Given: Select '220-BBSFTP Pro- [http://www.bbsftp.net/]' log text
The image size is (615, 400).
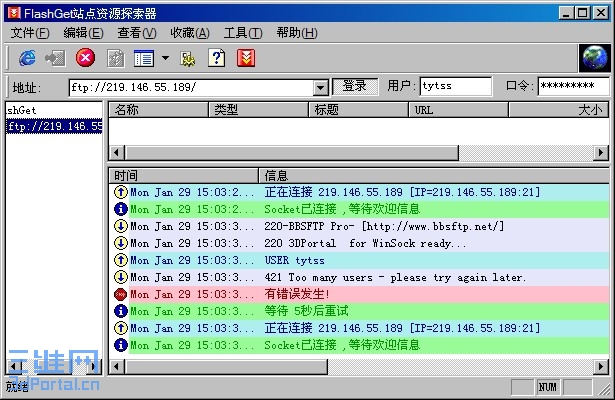Looking at the screenshot, I should 384,226.
